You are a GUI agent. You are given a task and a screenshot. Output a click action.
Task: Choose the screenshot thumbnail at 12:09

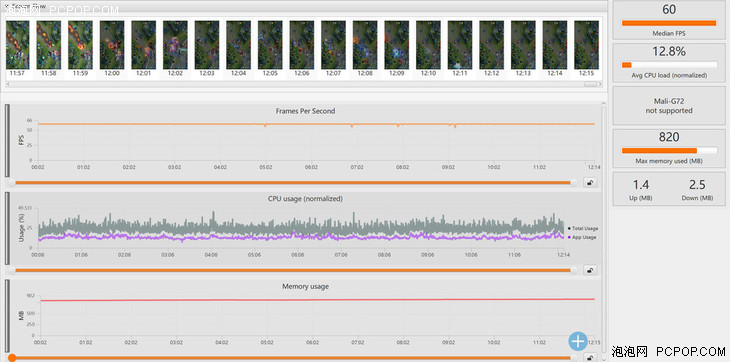(x=397, y=45)
